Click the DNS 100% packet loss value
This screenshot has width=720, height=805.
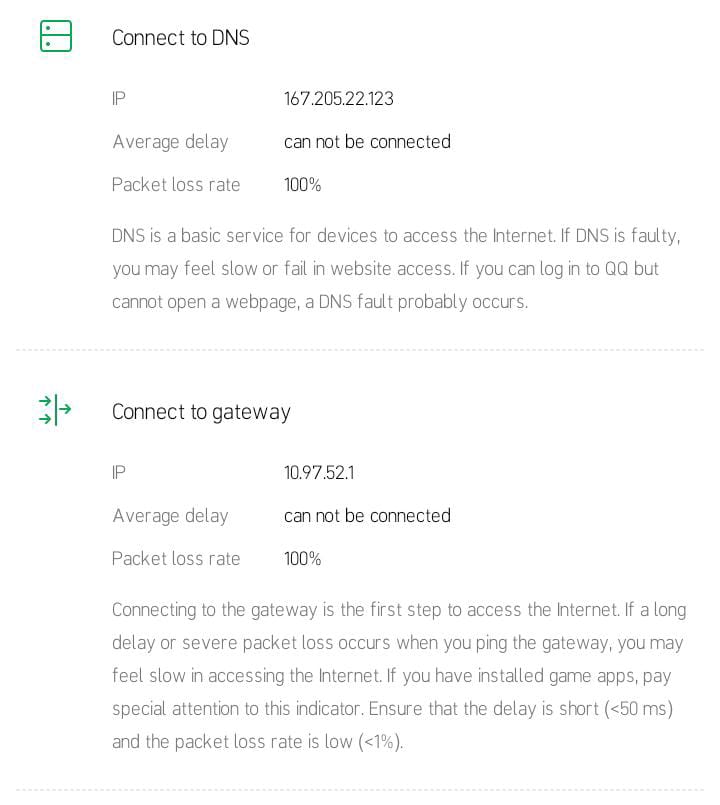[302, 185]
